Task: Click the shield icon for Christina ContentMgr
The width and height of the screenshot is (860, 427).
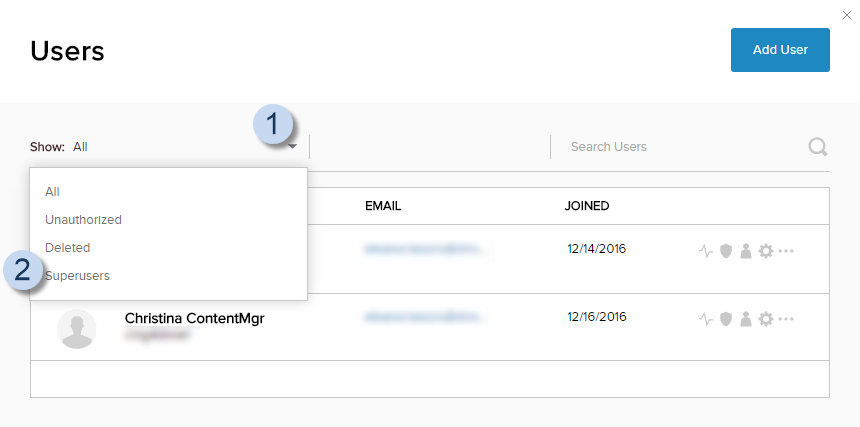Action: click(726, 319)
